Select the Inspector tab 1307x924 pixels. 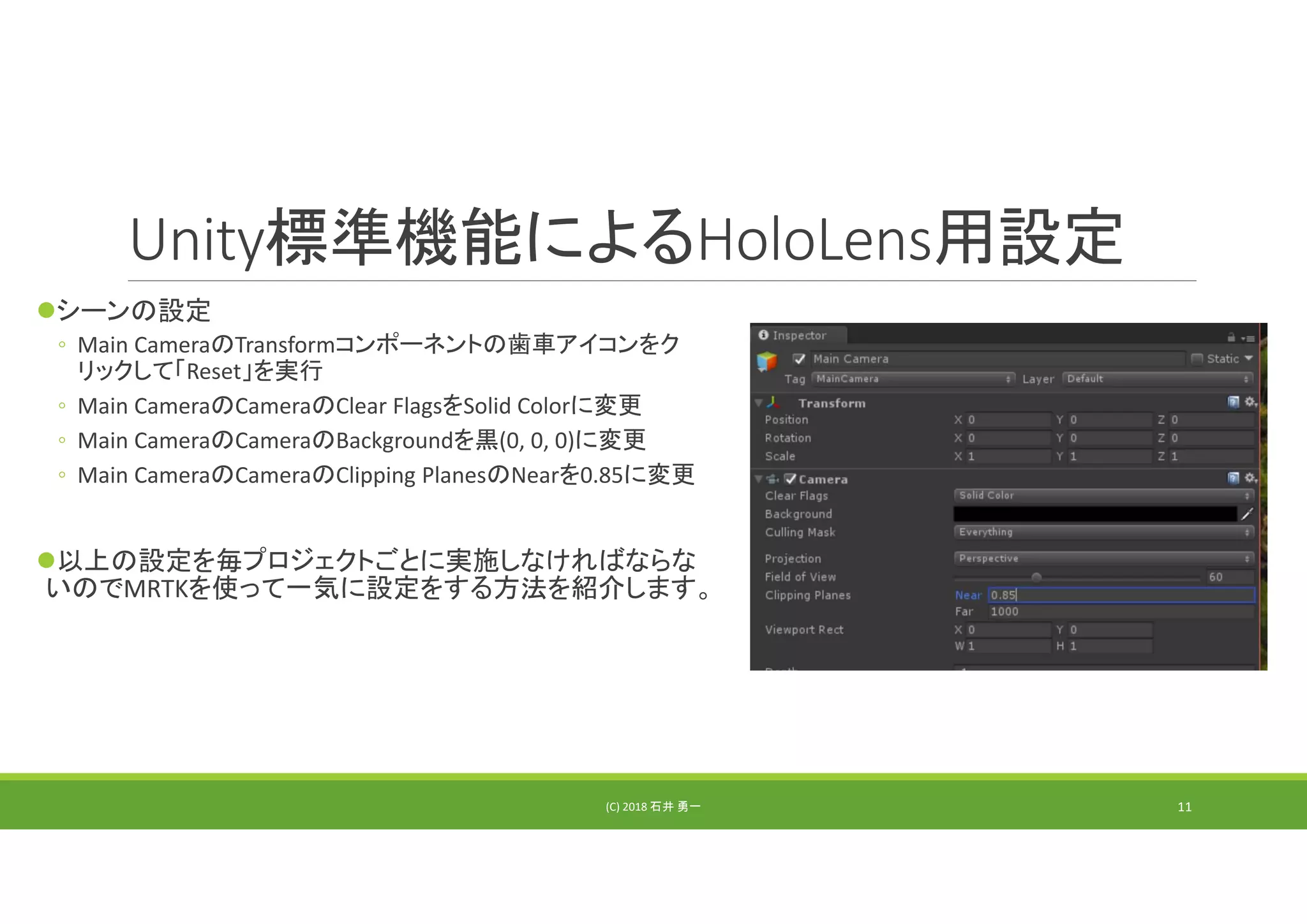(799, 336)
